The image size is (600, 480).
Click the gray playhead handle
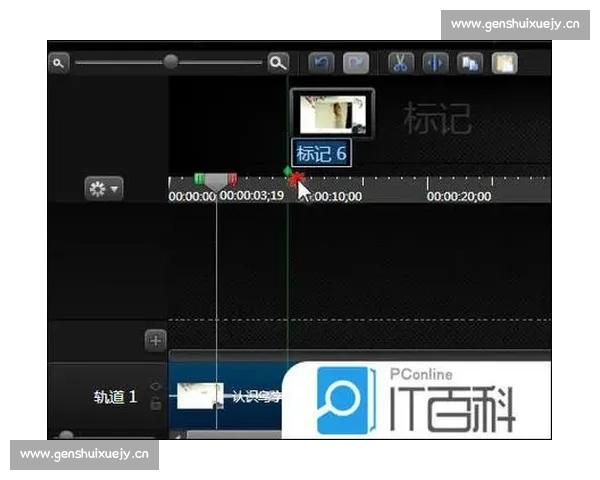pyautogui.click(x=216, y=182)
